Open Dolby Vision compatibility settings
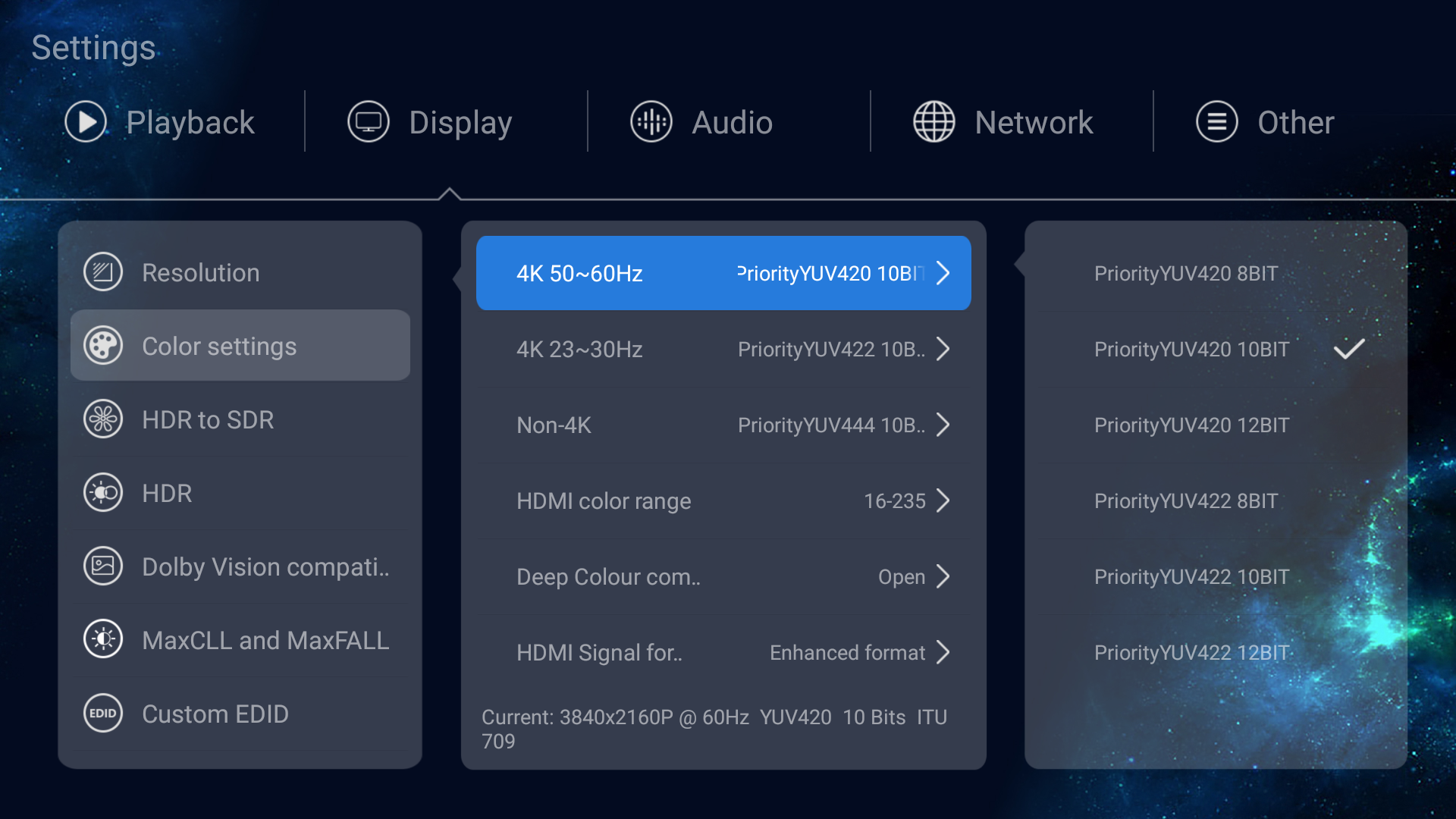 point(240,566)
